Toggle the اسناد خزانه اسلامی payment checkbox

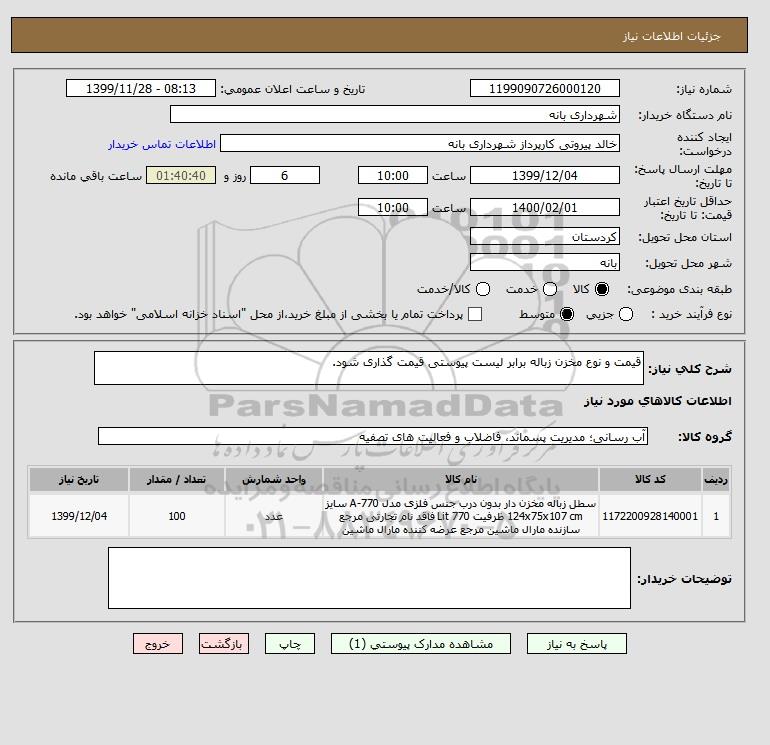[475, 314]
